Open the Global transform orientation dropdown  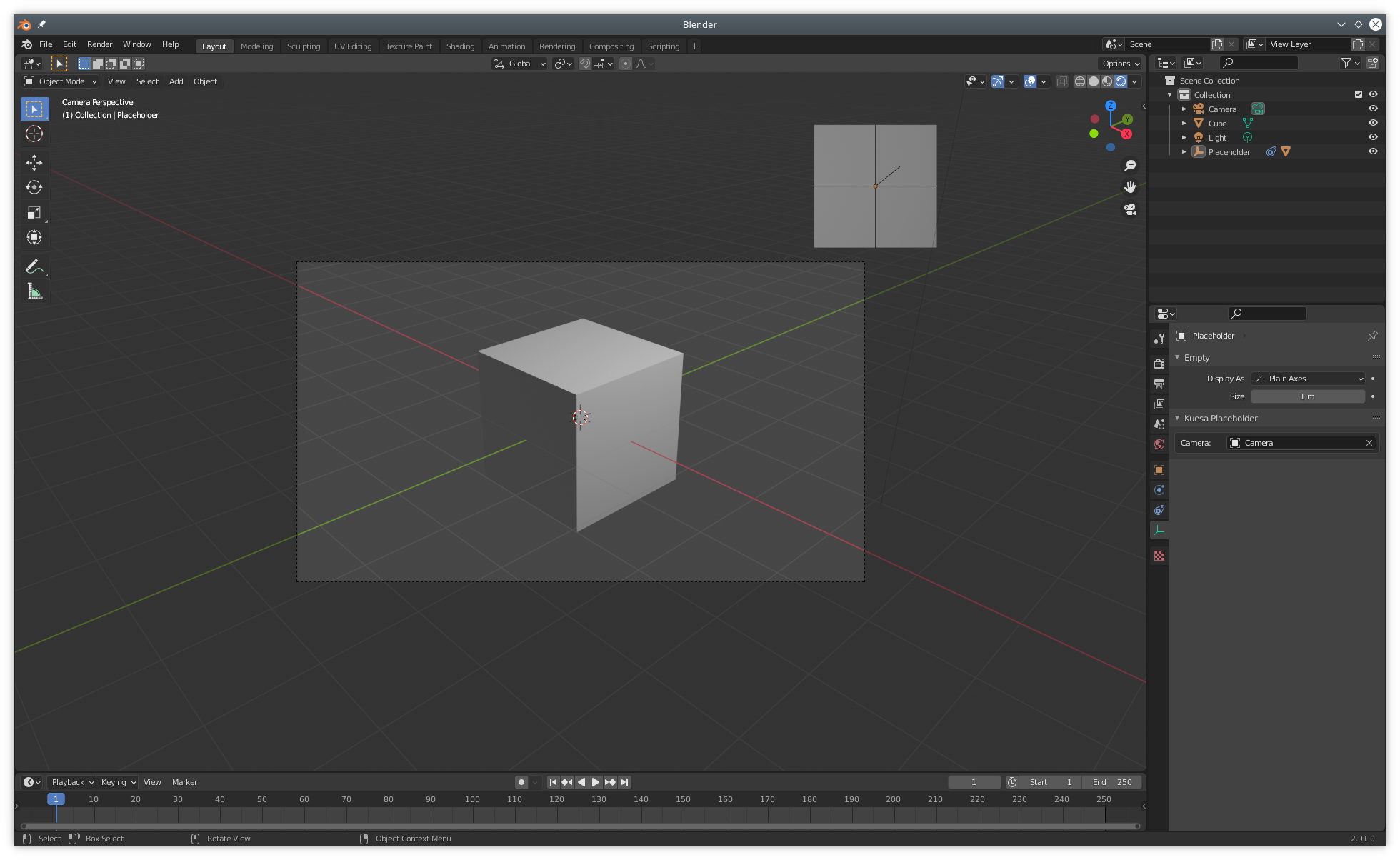coord(520,64)
